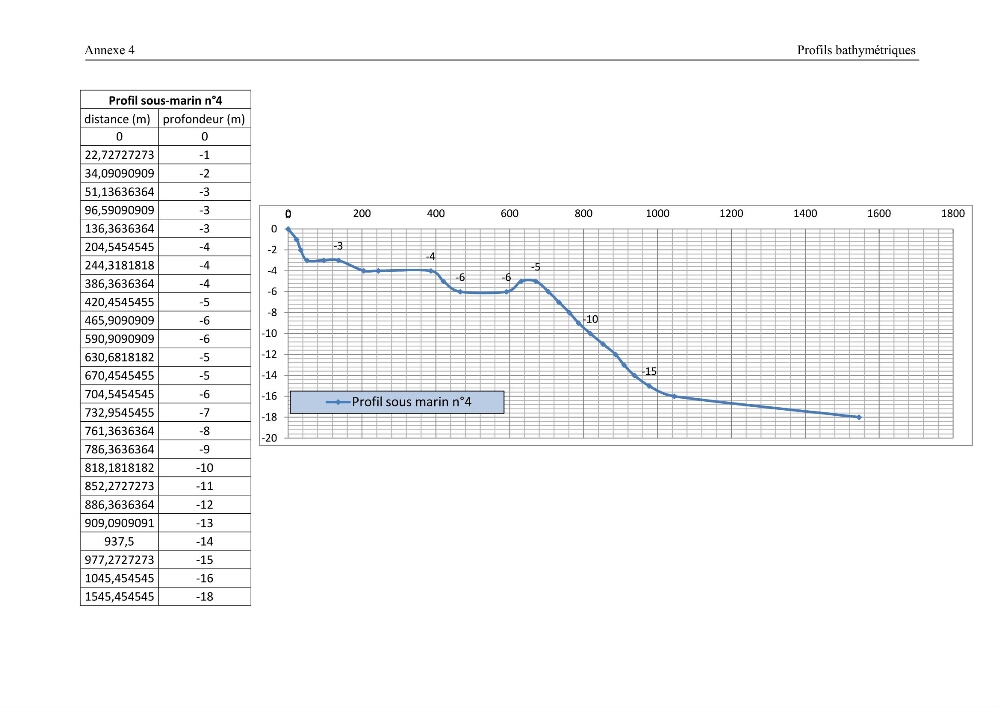
Task: Select the chart legend "Profil sous marin n°4"
Action: tap(397, 402)
